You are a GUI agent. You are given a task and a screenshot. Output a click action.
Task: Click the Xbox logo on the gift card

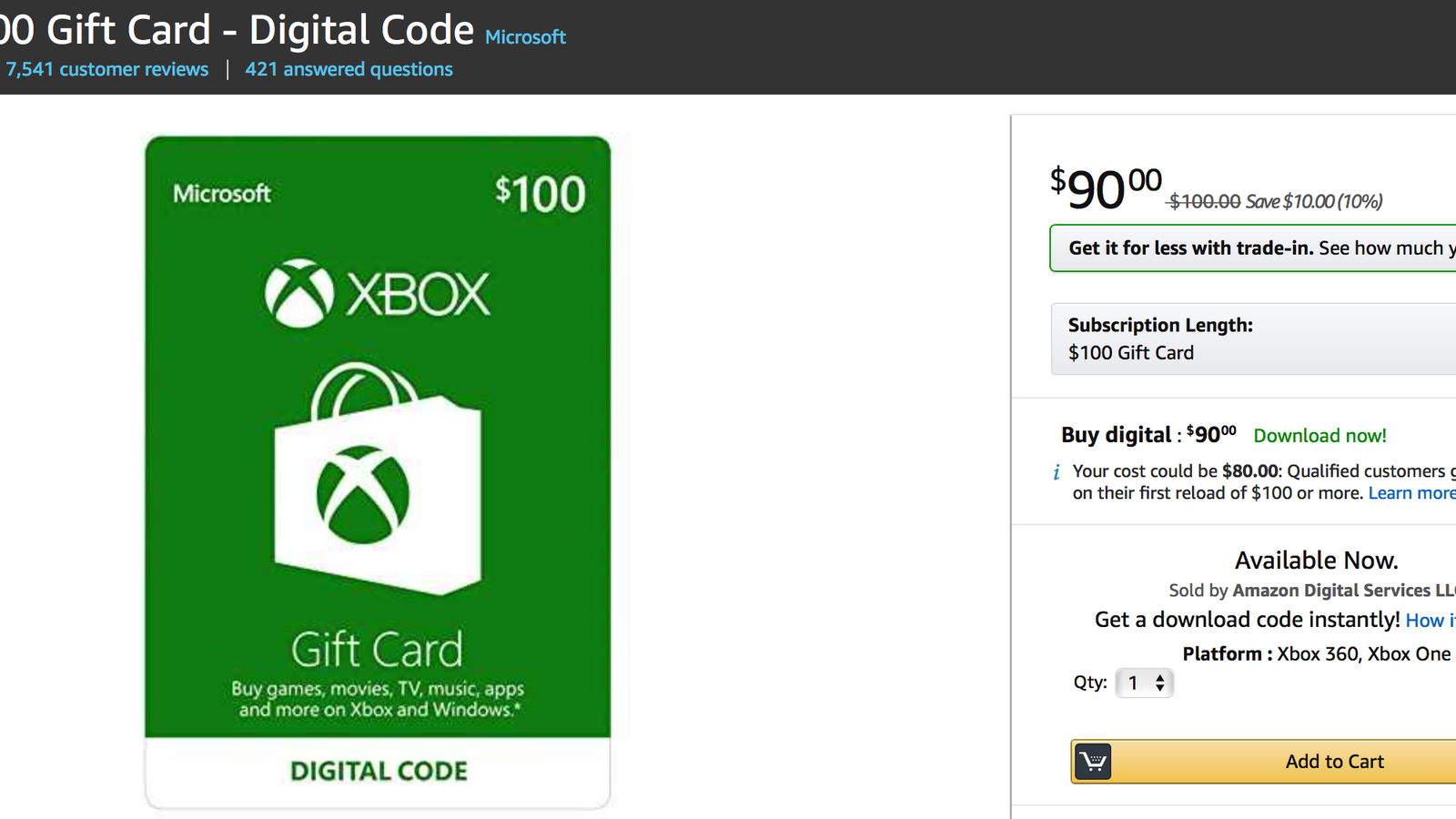tap(377, 294)
